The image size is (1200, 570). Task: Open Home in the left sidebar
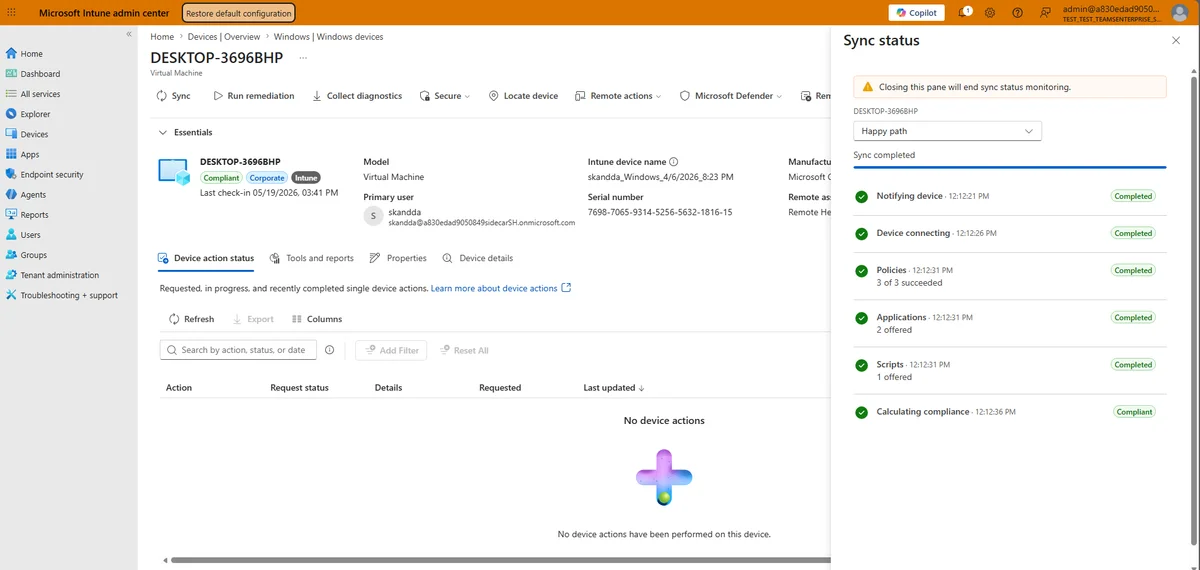(31, 53)
